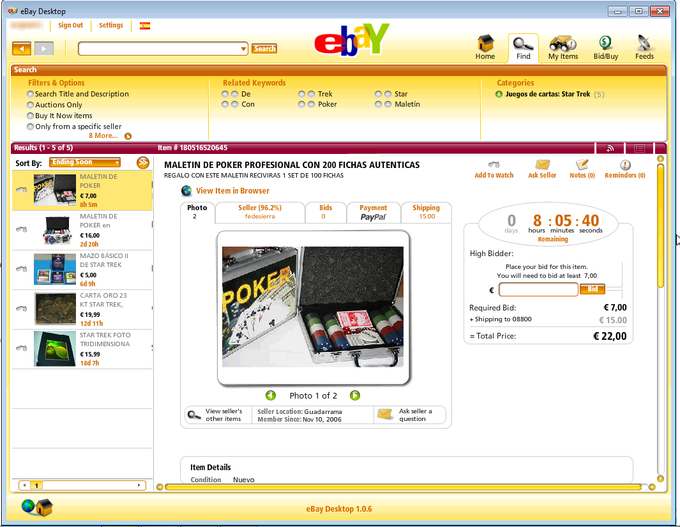Click the green plus icon by Juegos de cartas
The height and width of the screenshot is (527, 680).
pos(499,94)
